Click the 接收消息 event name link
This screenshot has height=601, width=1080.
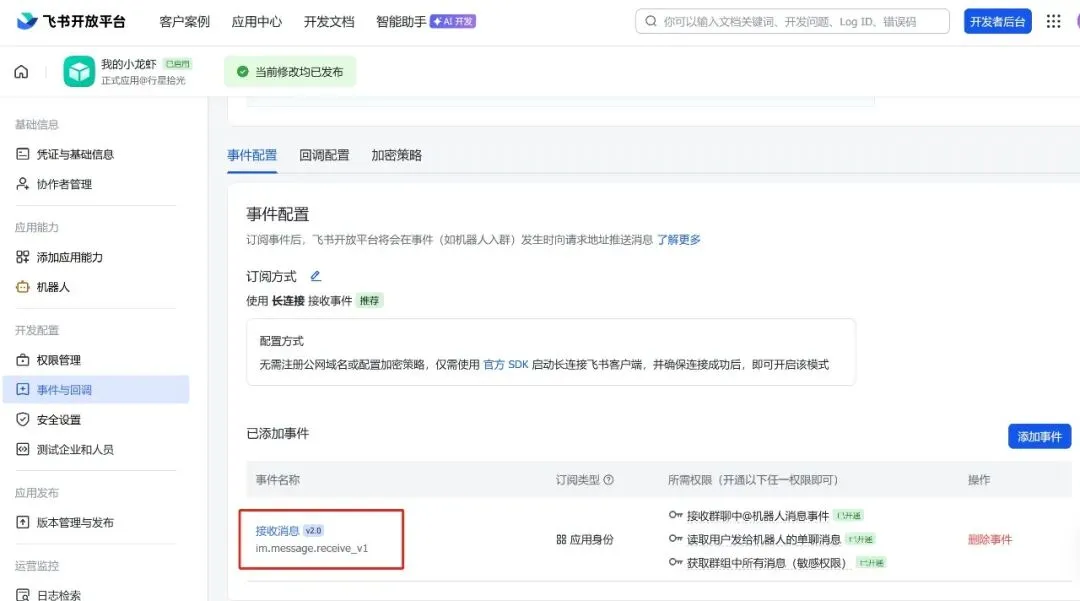(277, 531)
